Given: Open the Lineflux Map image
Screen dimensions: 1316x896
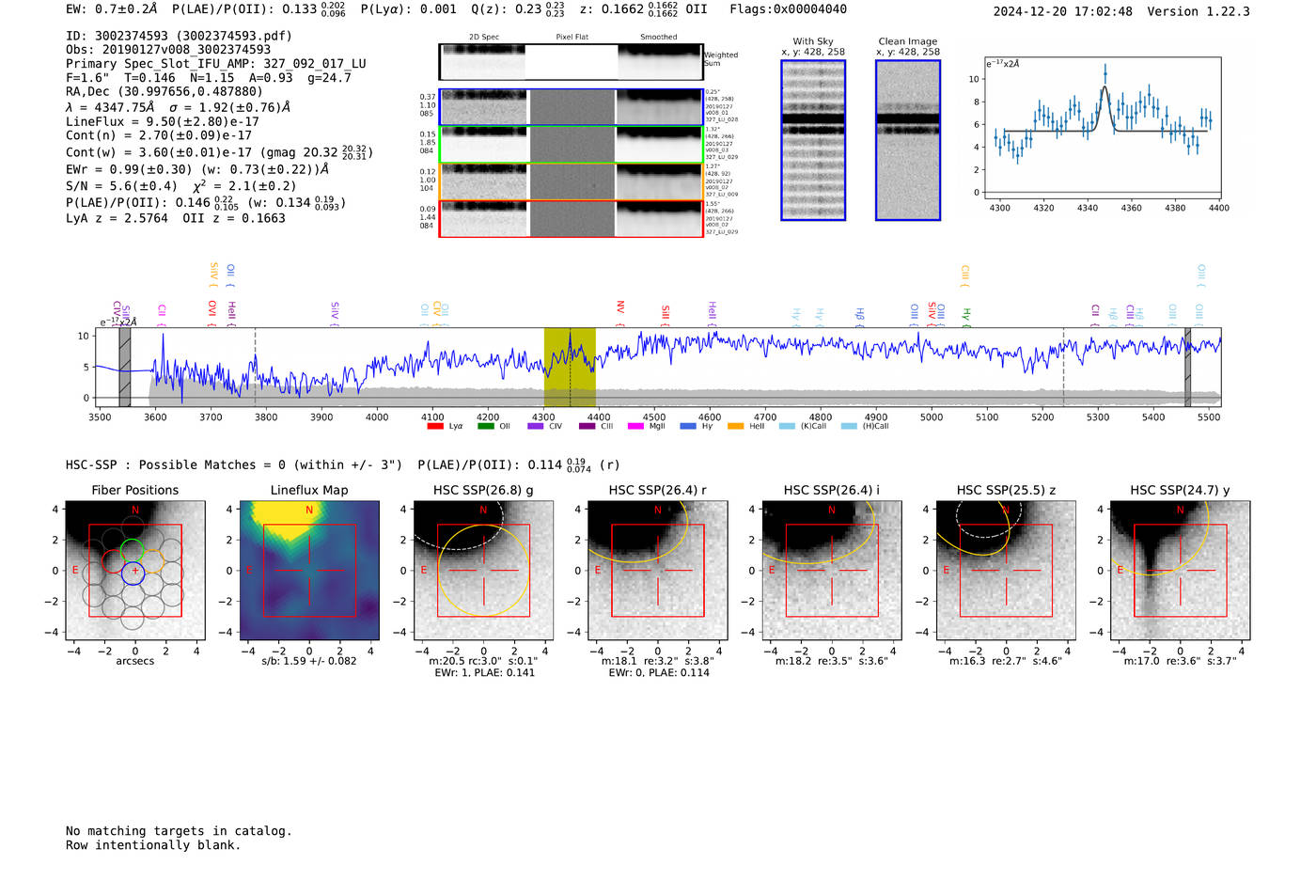Looking at the screenshot, I should click(309, 571).
